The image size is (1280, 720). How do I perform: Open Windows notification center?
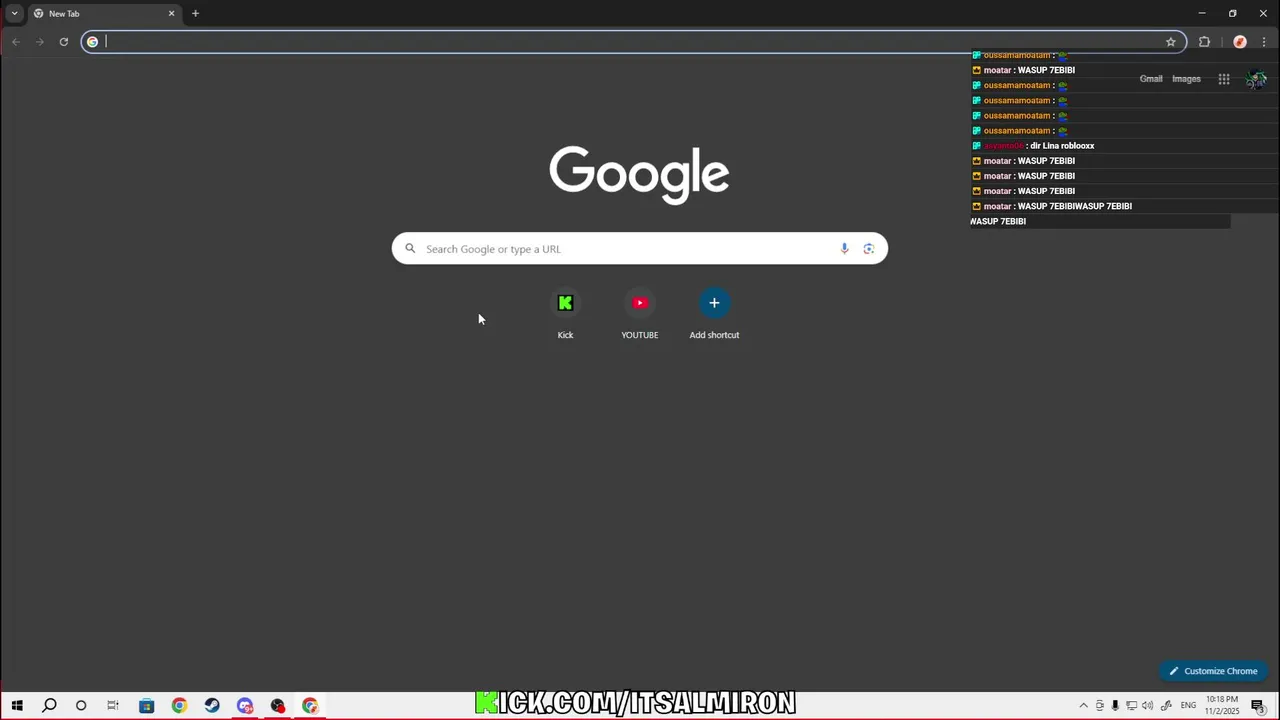[1258, 706]
